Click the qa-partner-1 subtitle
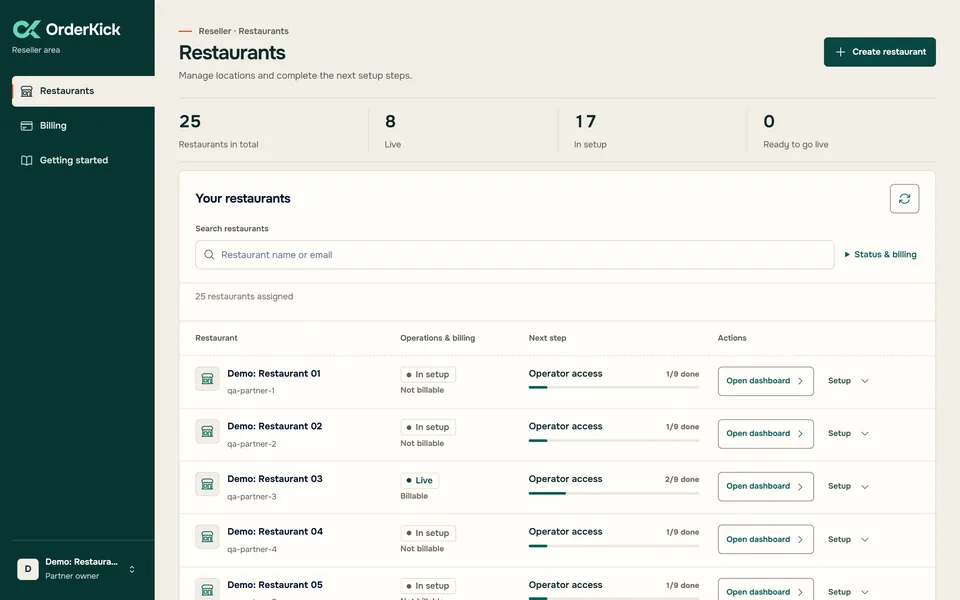Screen dimensions: 960x600 coord(251,391)
